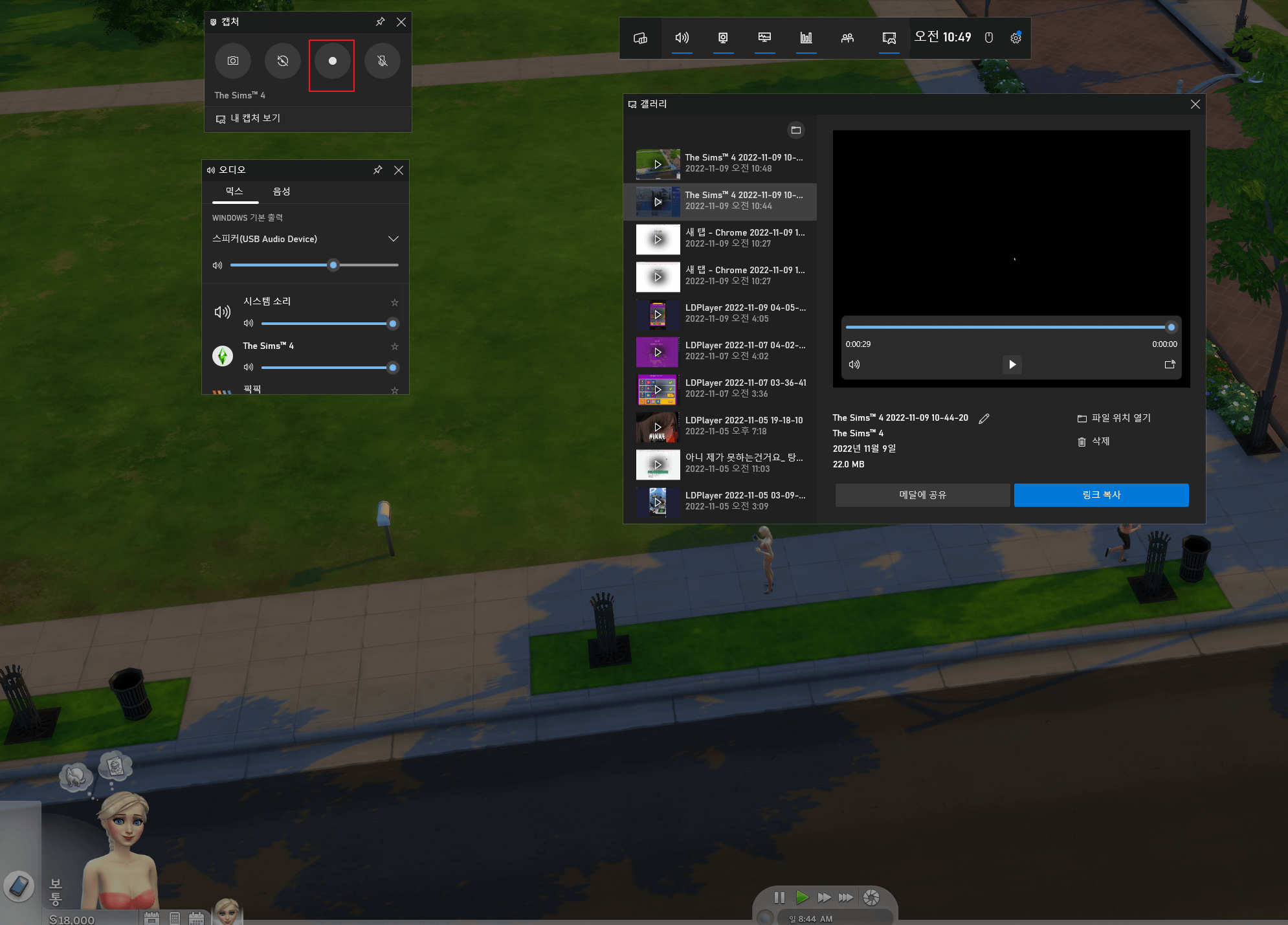
Task: Take a screenshot with camera icon
Action: tap(233, 61)
